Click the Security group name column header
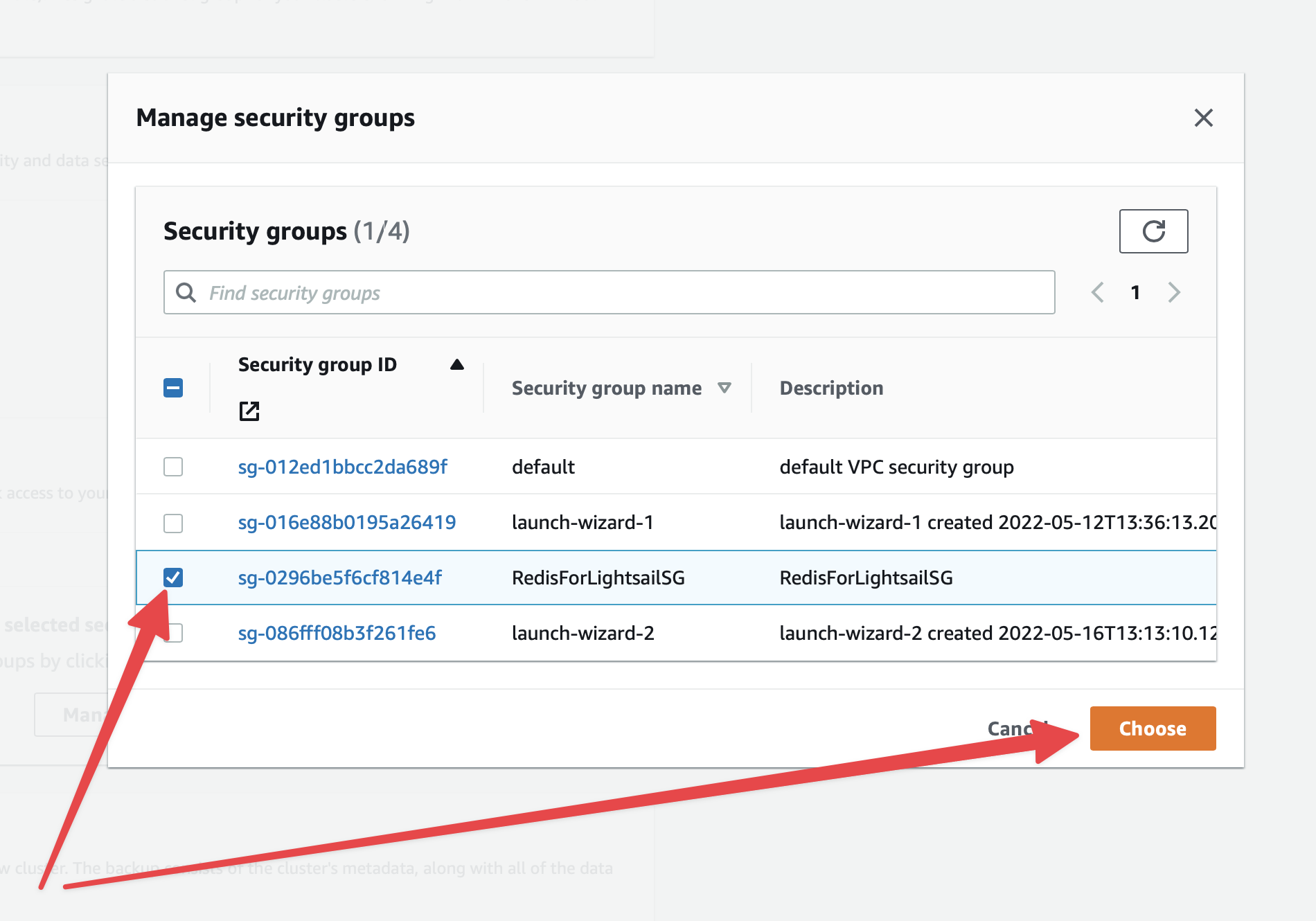The height and width of the screenshot is (921, 1316). tap(607, 388)
